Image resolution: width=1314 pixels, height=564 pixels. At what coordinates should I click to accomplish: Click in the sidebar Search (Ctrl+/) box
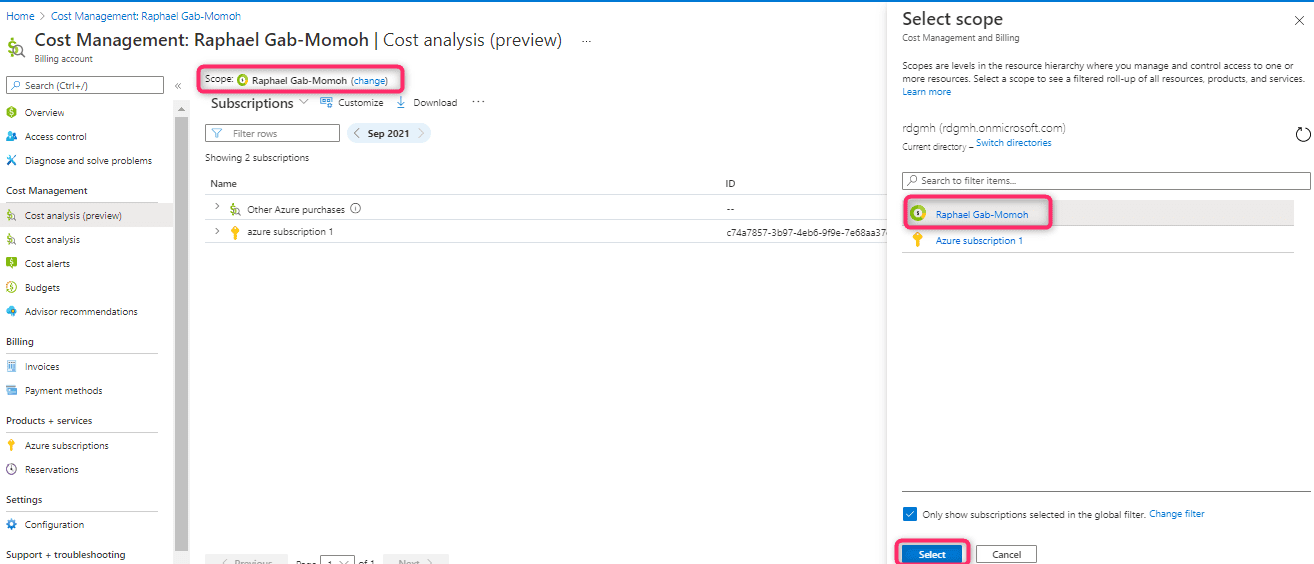pyautogui.click(x=85, y=86)
